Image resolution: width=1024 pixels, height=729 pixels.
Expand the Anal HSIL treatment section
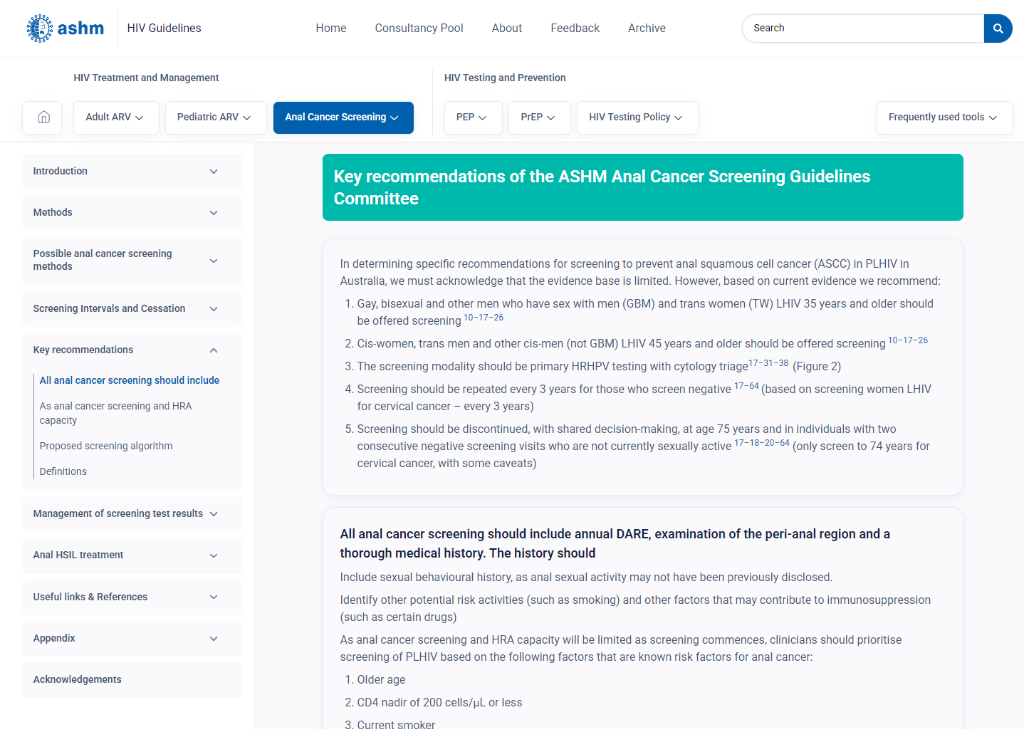click(x=133, y=555)
